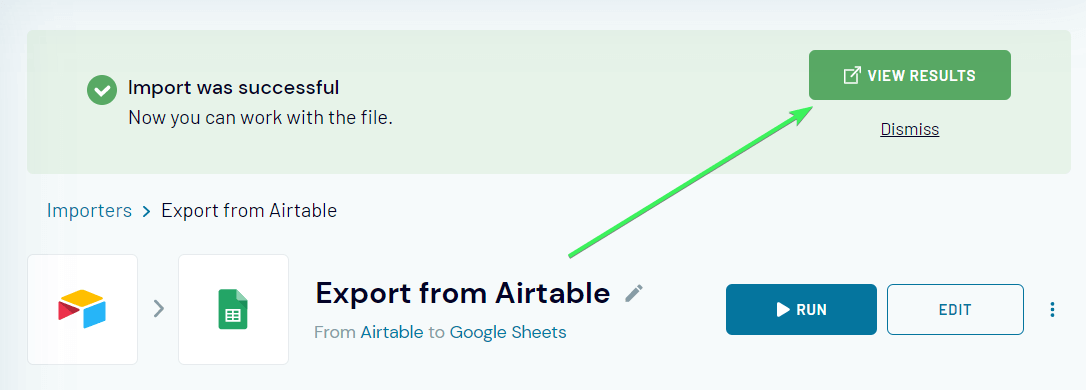Open the Airtable source link
Viewport: 1086px width, 390px height.
[x=391, y=333]
